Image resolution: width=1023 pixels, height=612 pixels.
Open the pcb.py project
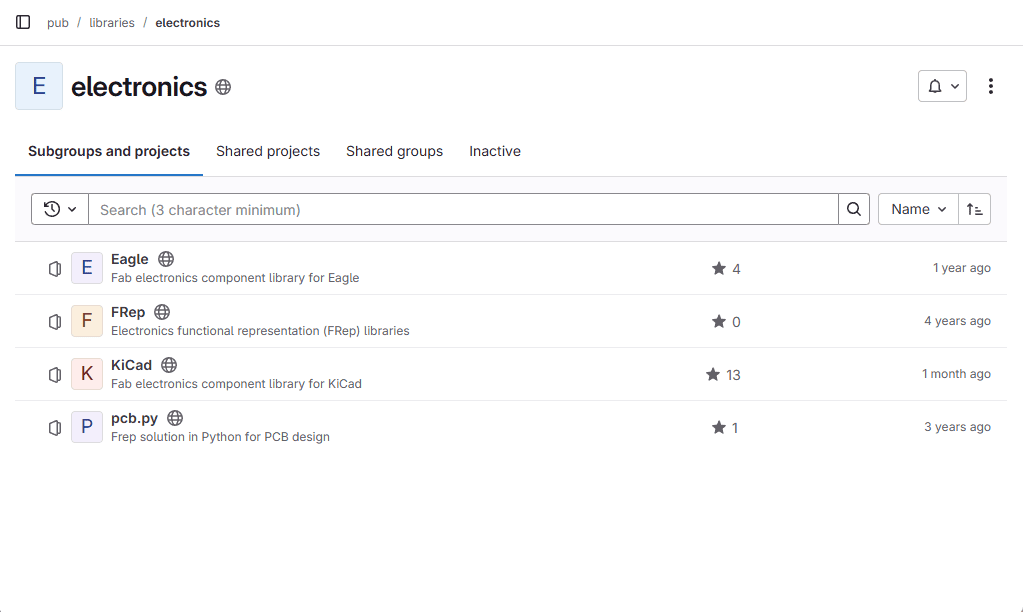pos(134,418)
